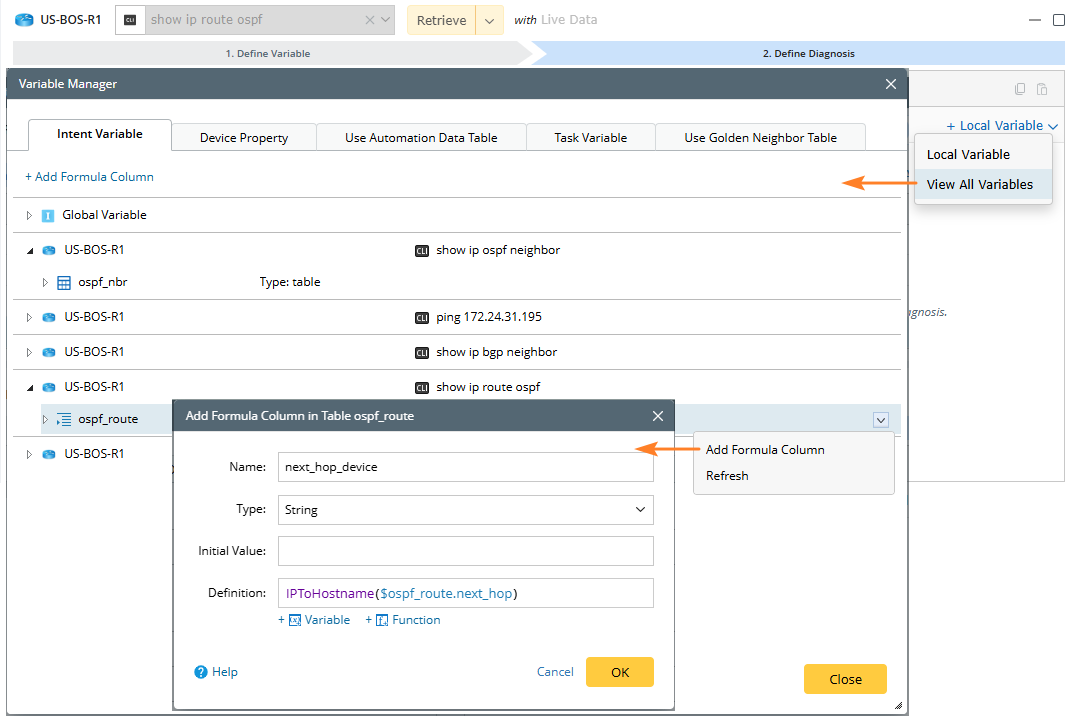Screen dimensions: 1065x717
Task: Expand the Local Variable dropdown
Action: click(x=1002, y=126)
